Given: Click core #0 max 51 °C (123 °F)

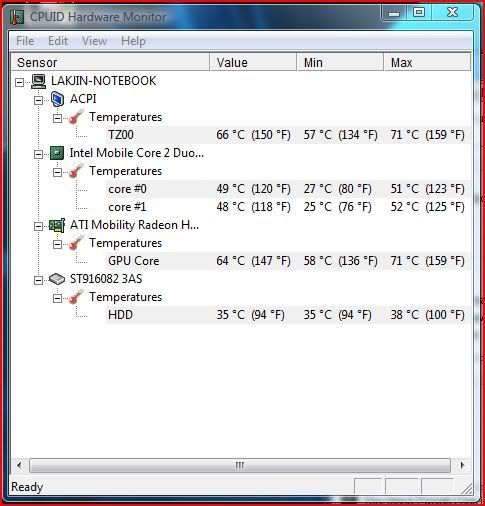Looking at the screenshot, I should 427,189.
